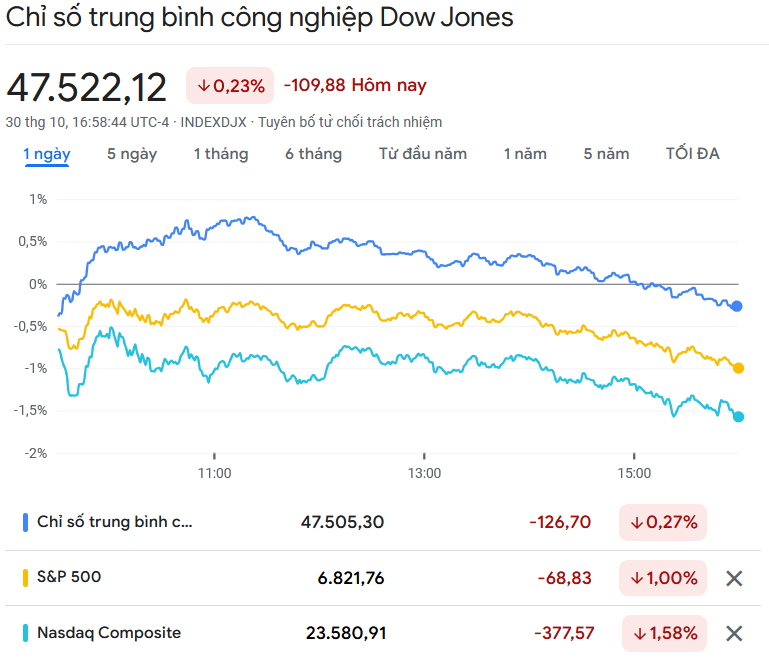The width and height of the screenshot is (769, 661).
Task: Switch to the "5 ngày" tab
Action: [x=132, y=154]
